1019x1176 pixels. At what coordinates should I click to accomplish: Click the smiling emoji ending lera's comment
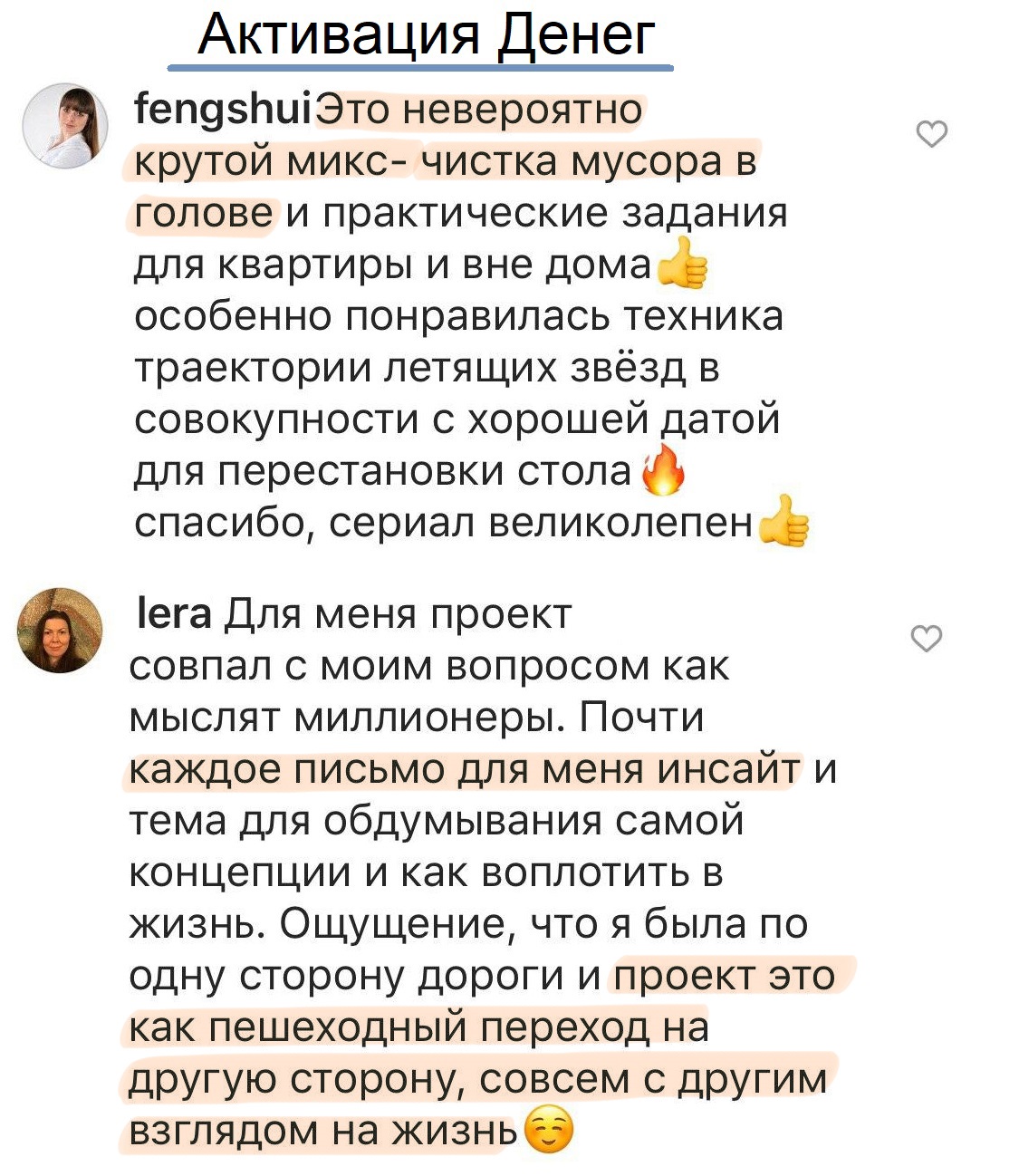click(x=549, y=1132)
